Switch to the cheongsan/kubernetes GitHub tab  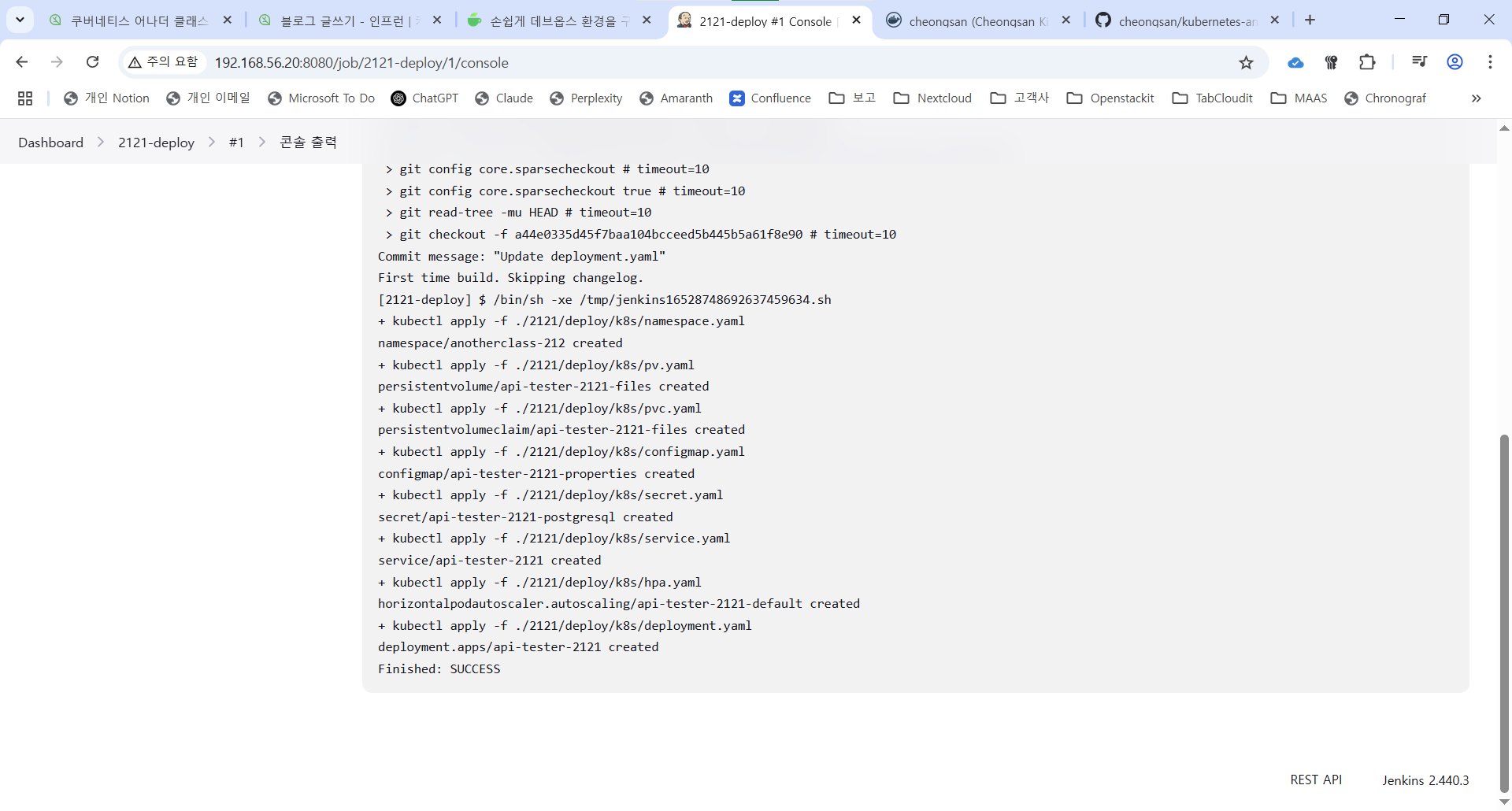pos(1188,20)
